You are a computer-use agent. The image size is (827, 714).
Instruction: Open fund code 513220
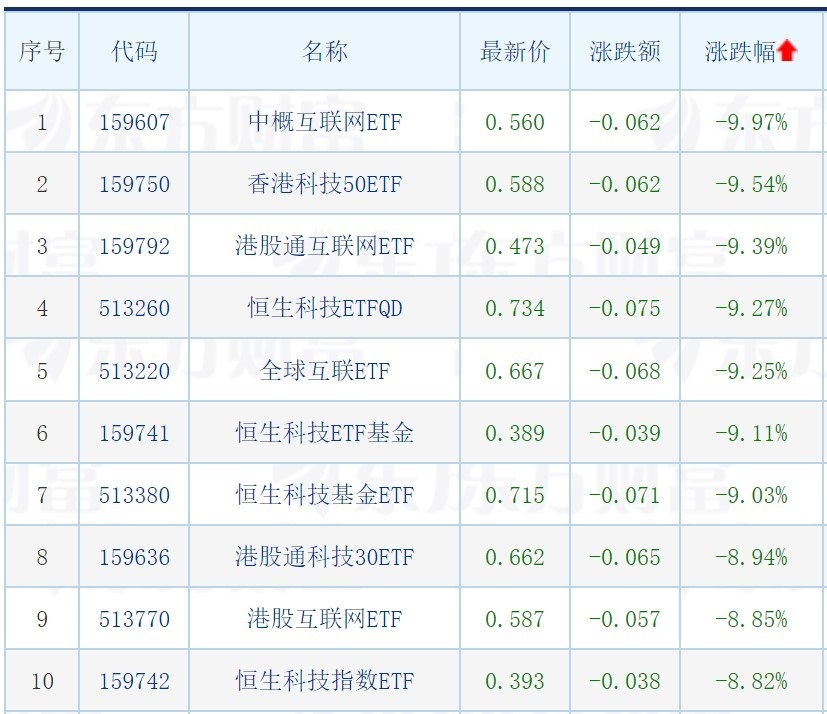tap(134, 371)
